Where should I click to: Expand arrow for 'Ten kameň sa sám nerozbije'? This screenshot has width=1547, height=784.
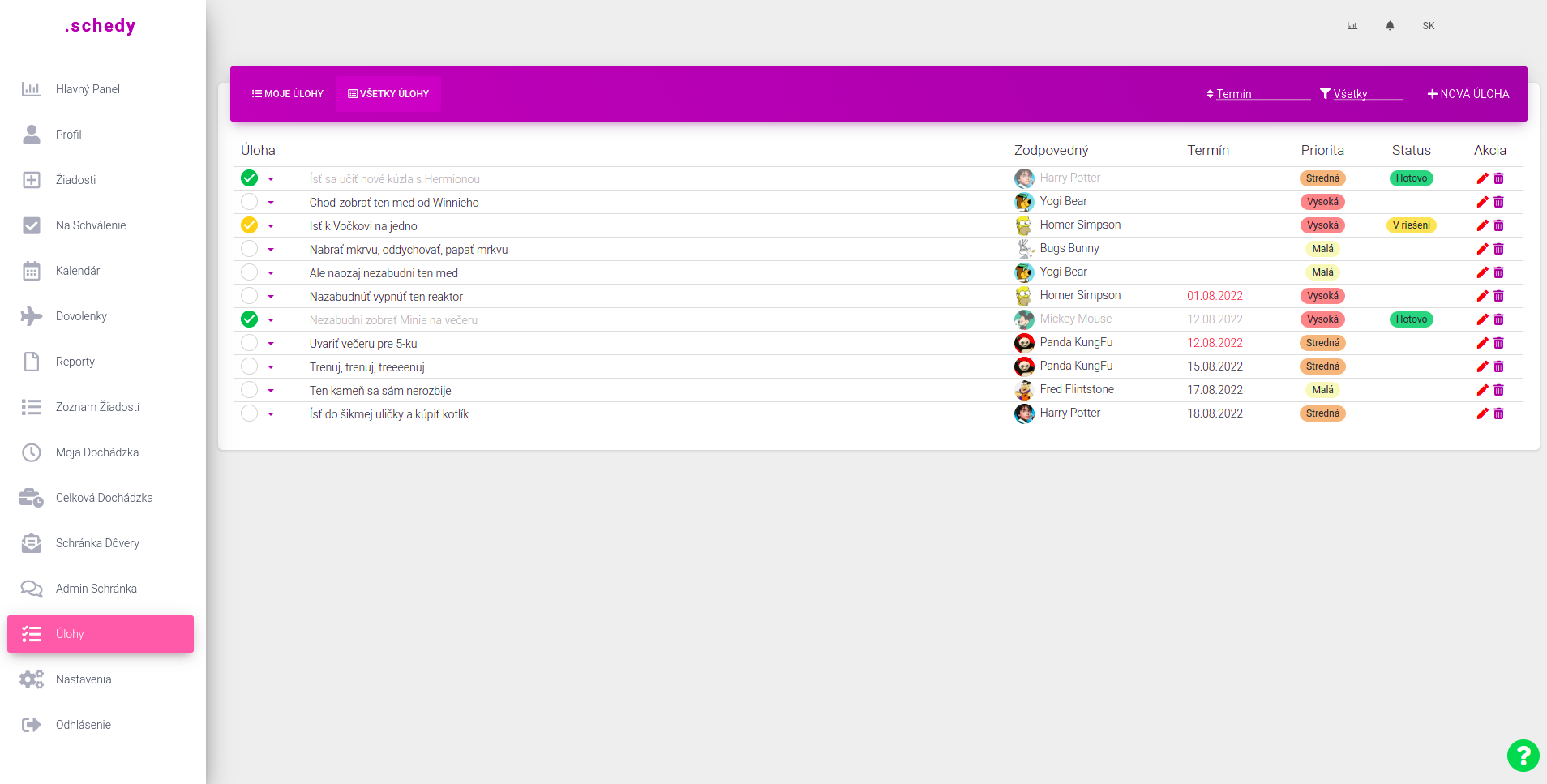tap(271, 391)
